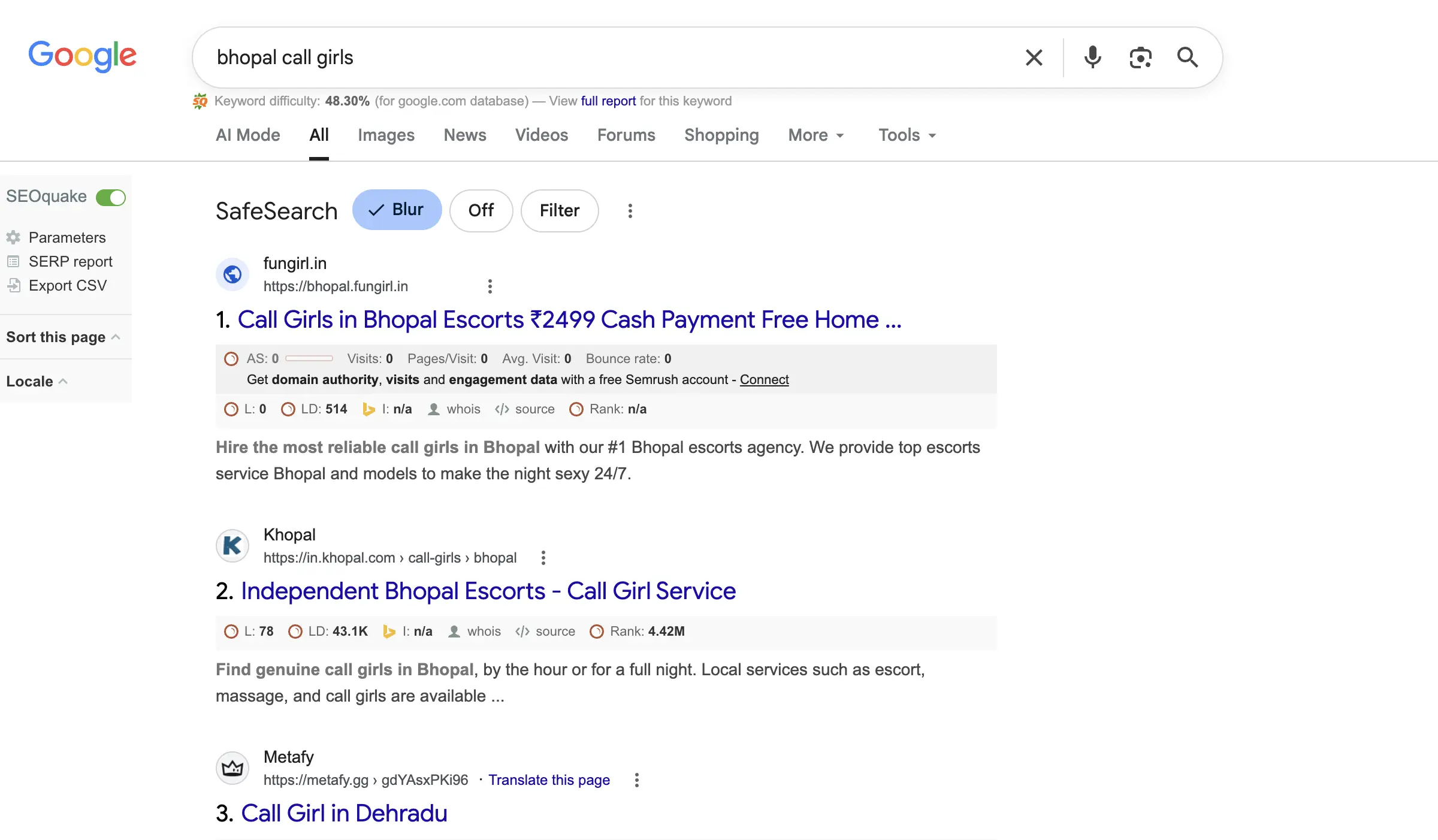Viewport: 1438px width, 840px height.
Task: Switch to the Images tab
Action: [386, 135]
